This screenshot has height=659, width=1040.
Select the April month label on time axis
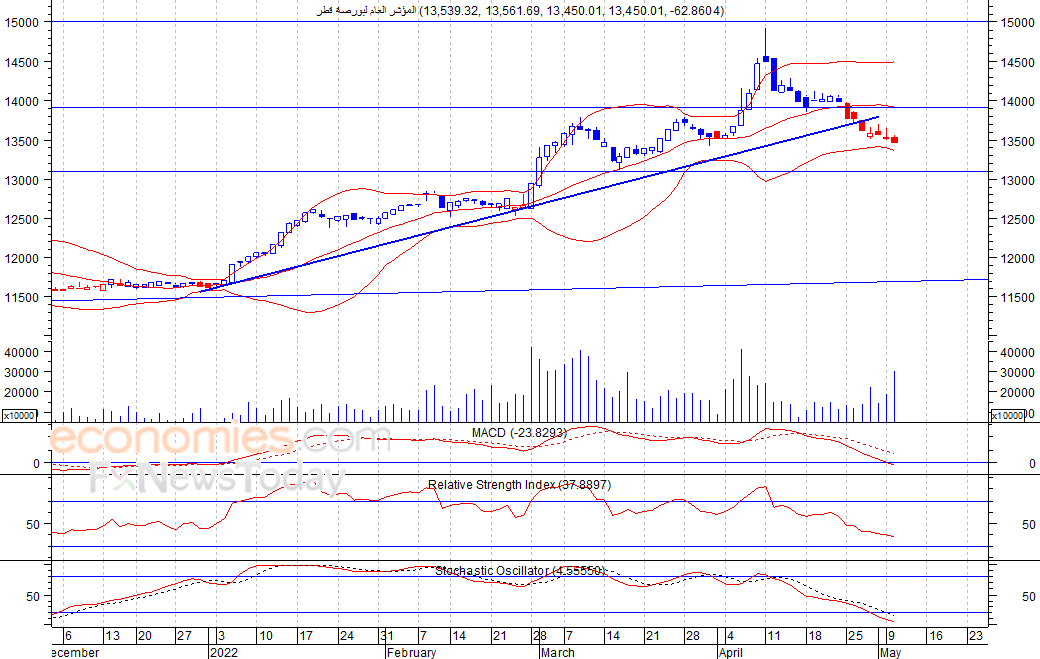(731, 652)
